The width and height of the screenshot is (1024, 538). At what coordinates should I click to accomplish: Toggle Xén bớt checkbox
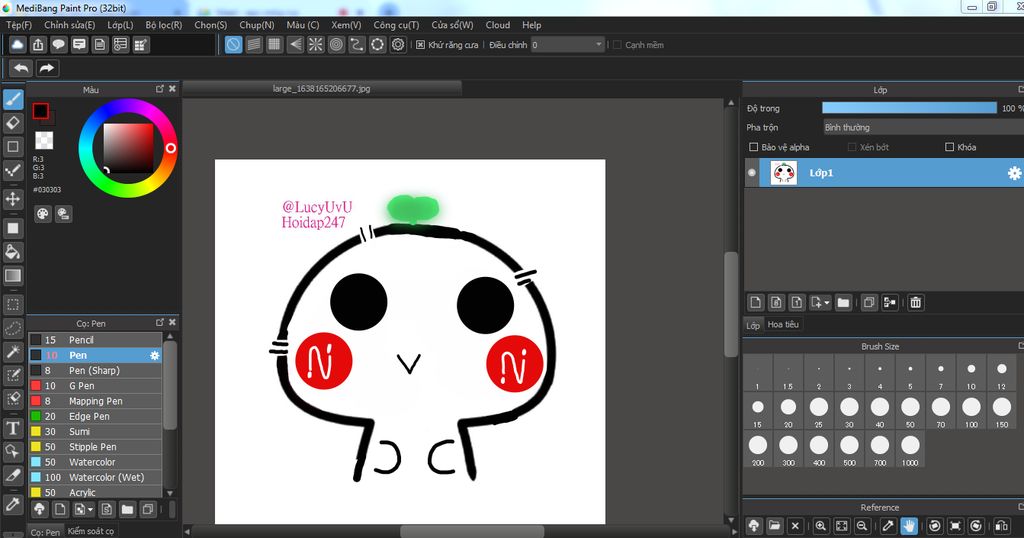click(x=852, y=147)
